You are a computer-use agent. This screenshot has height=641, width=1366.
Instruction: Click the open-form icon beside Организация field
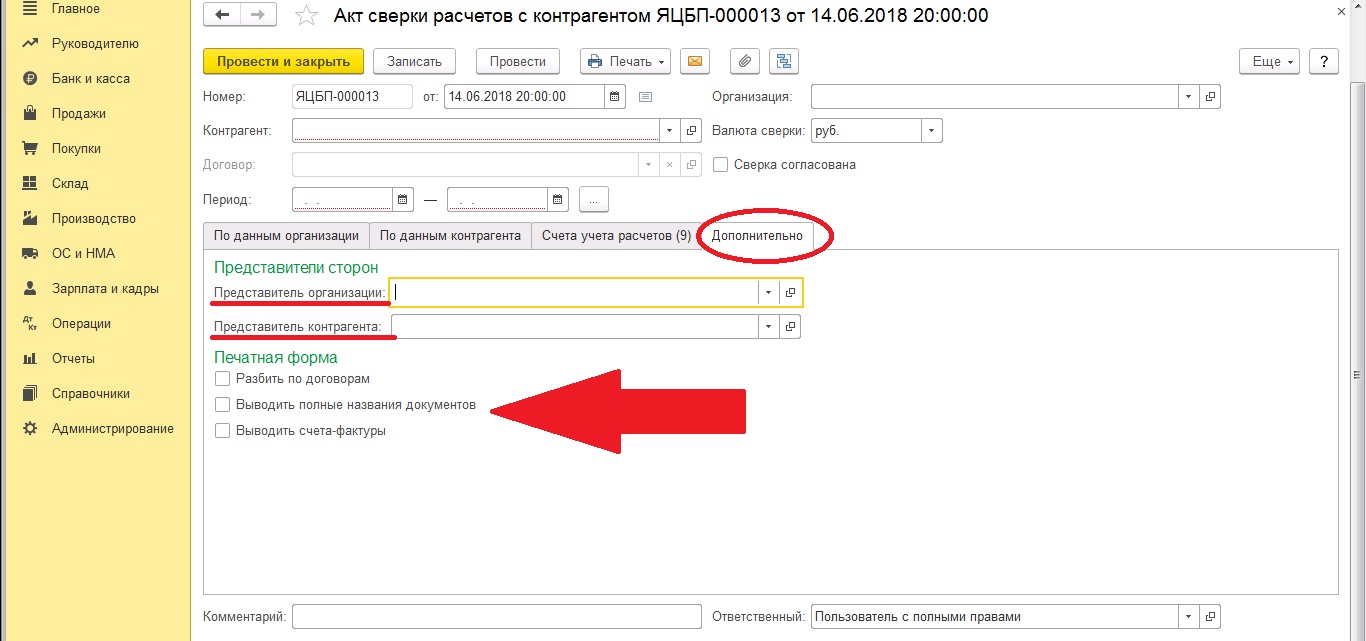click(1210, 97)
